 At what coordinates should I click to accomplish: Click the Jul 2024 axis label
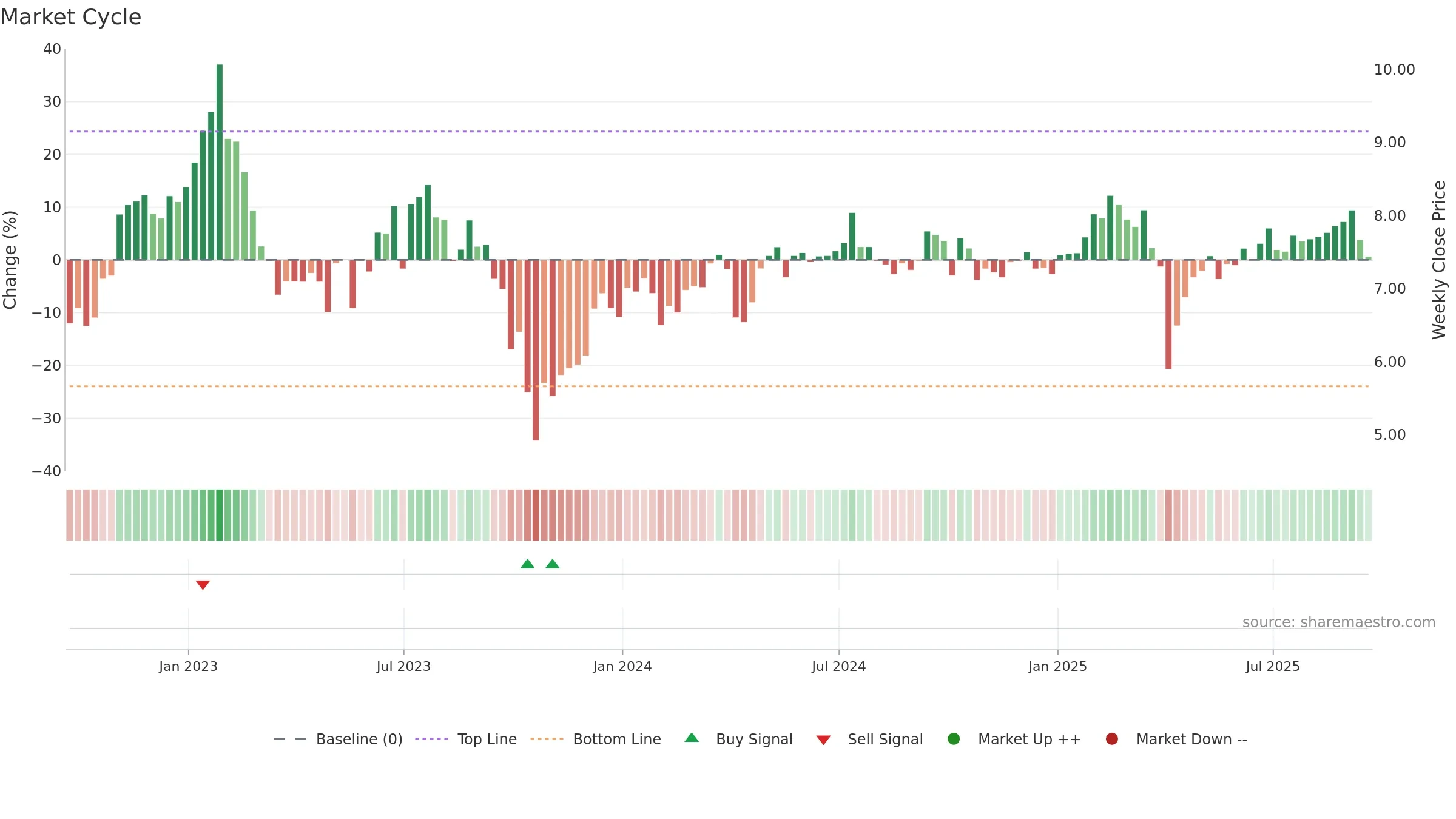[x=839, y=666]
